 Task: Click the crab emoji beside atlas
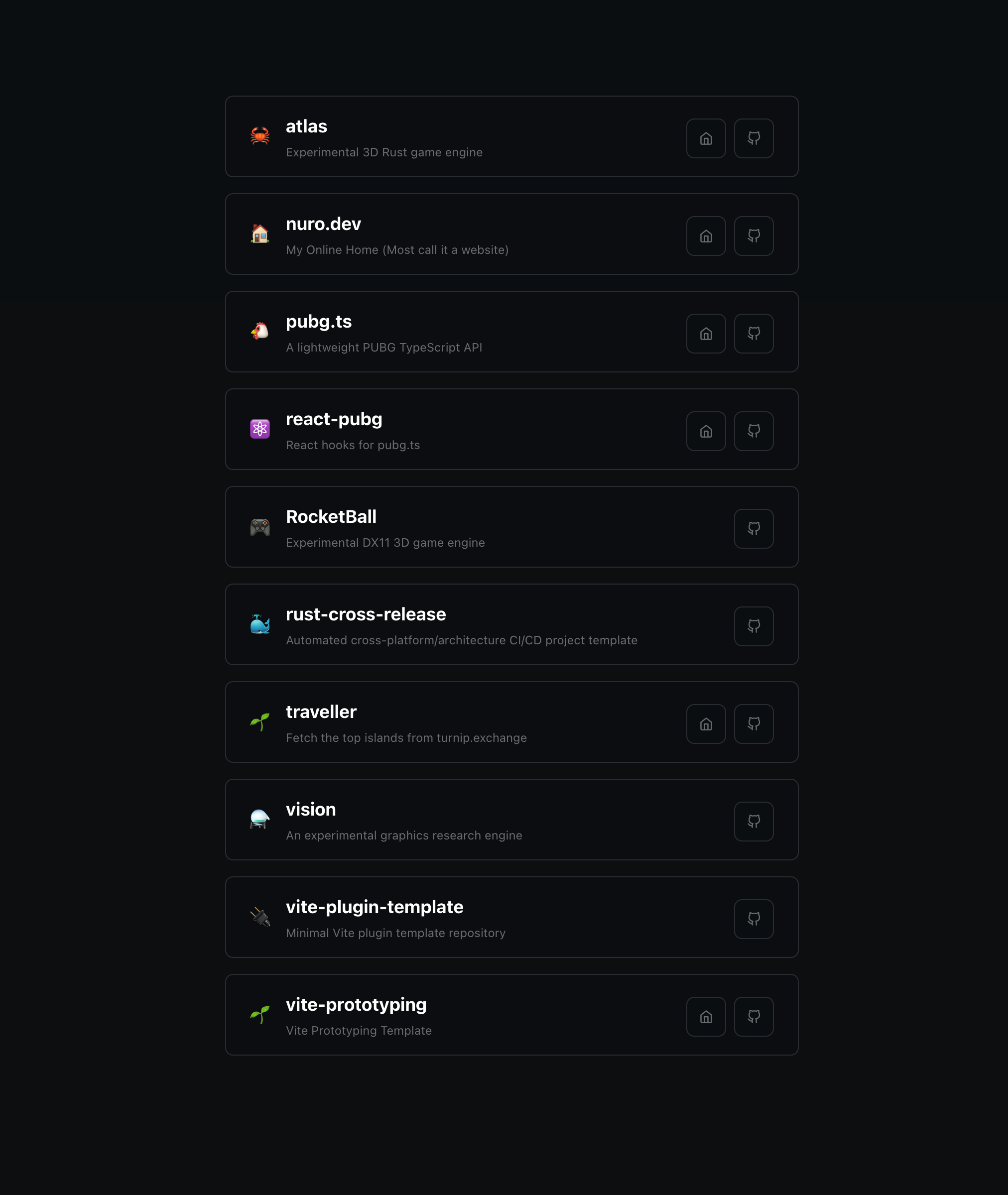pyautogui.click(x=260, y=136)
